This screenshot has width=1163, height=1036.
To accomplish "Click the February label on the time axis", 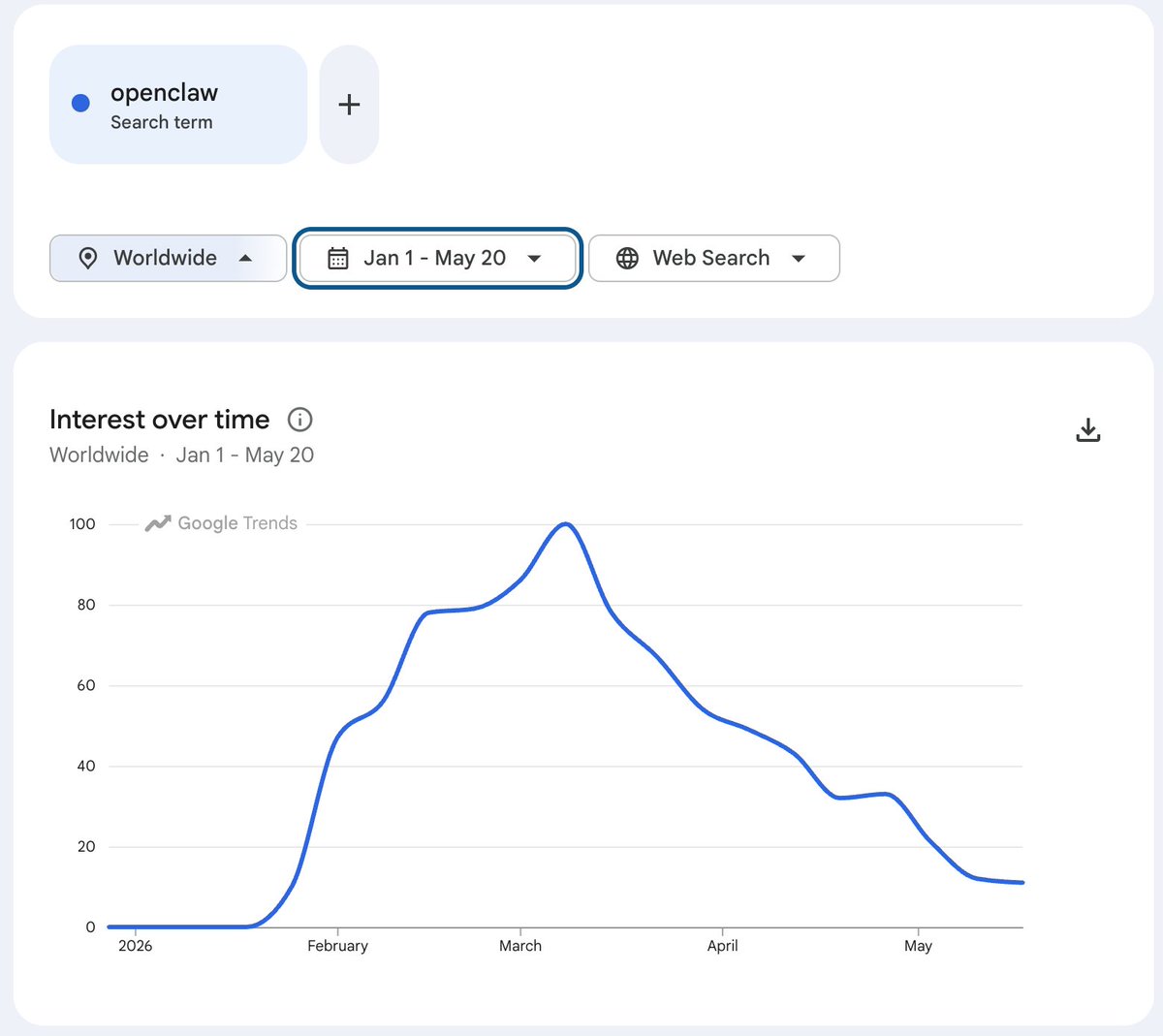I will (337, 946).
